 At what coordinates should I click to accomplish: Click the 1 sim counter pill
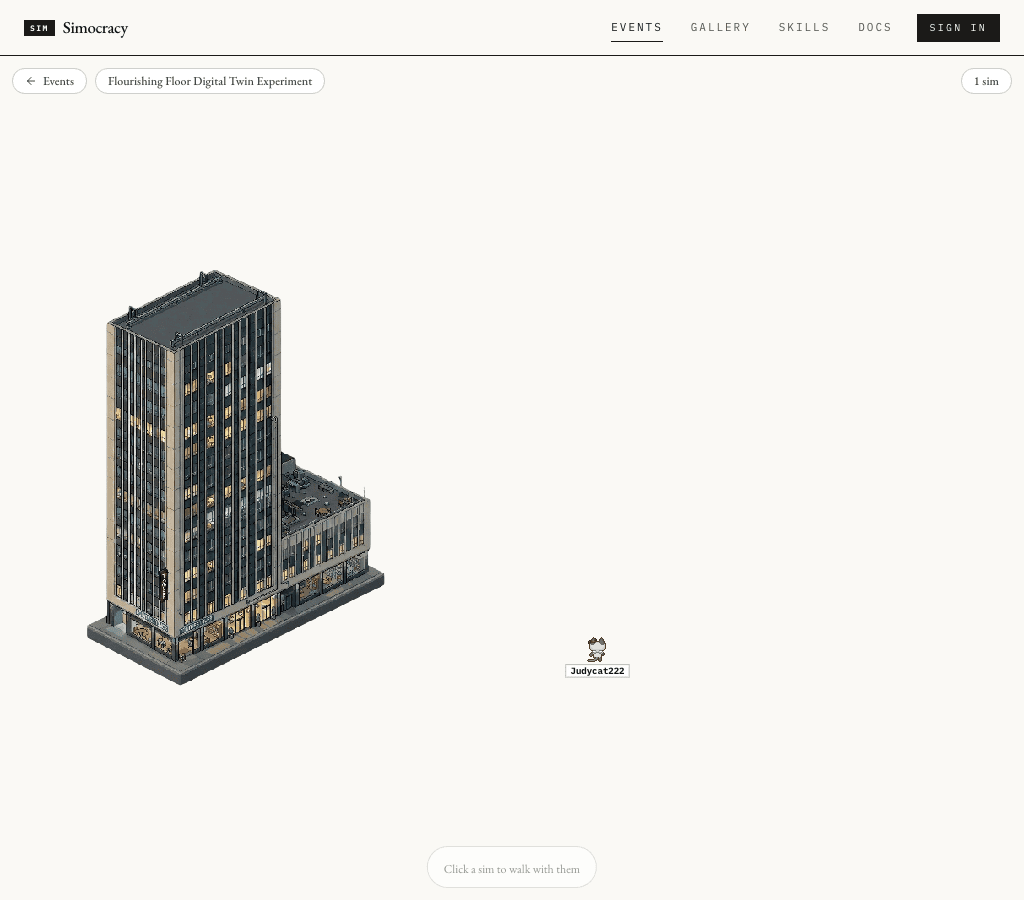[x=985, y=81]
